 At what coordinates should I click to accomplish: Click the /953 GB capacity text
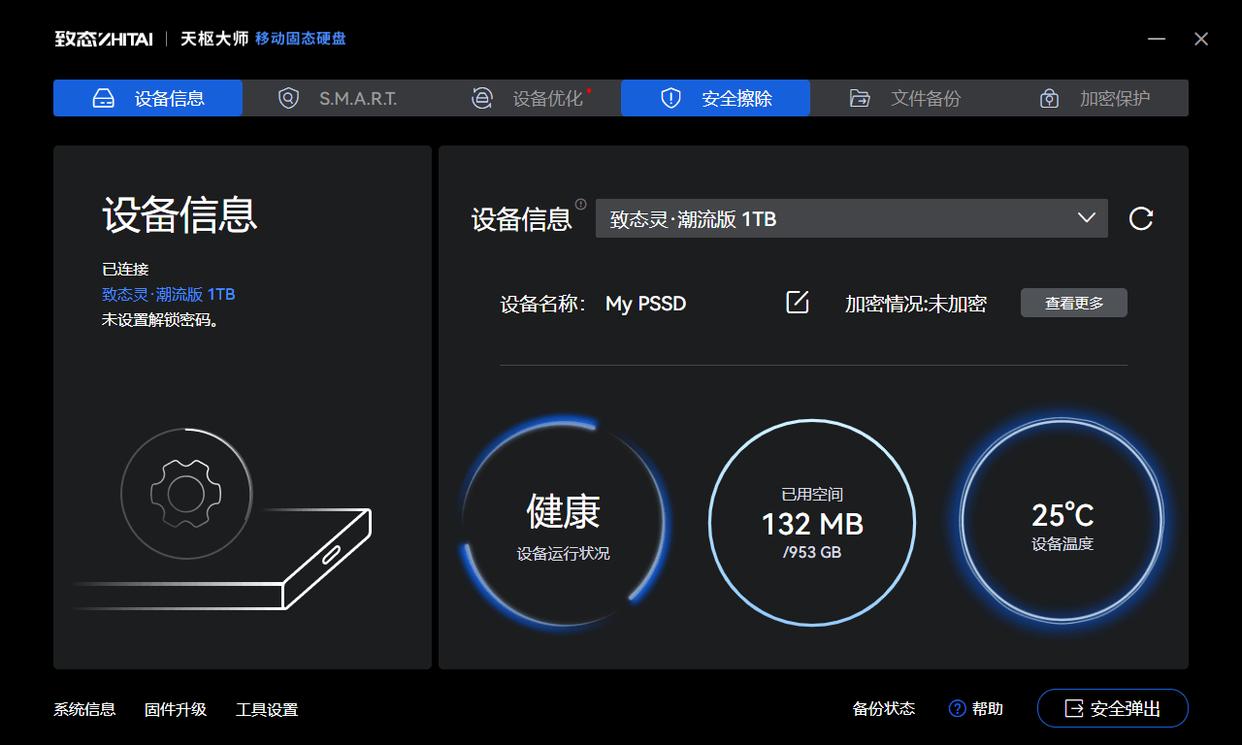(812, 552)
